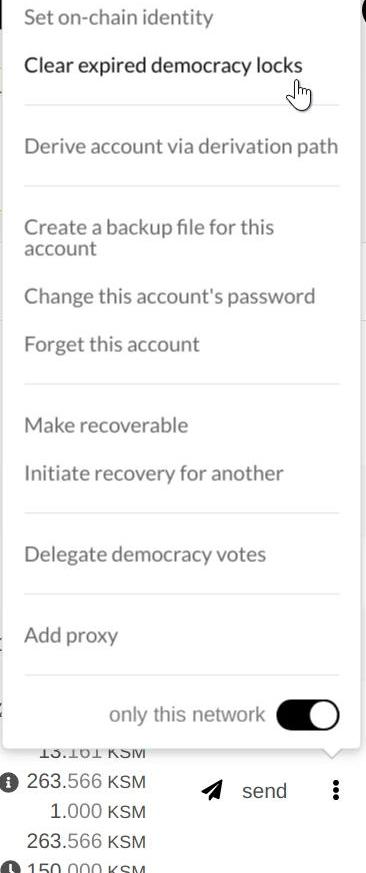
Task: Click the clock icon beside 150.000 KSM
Action: 11,869
